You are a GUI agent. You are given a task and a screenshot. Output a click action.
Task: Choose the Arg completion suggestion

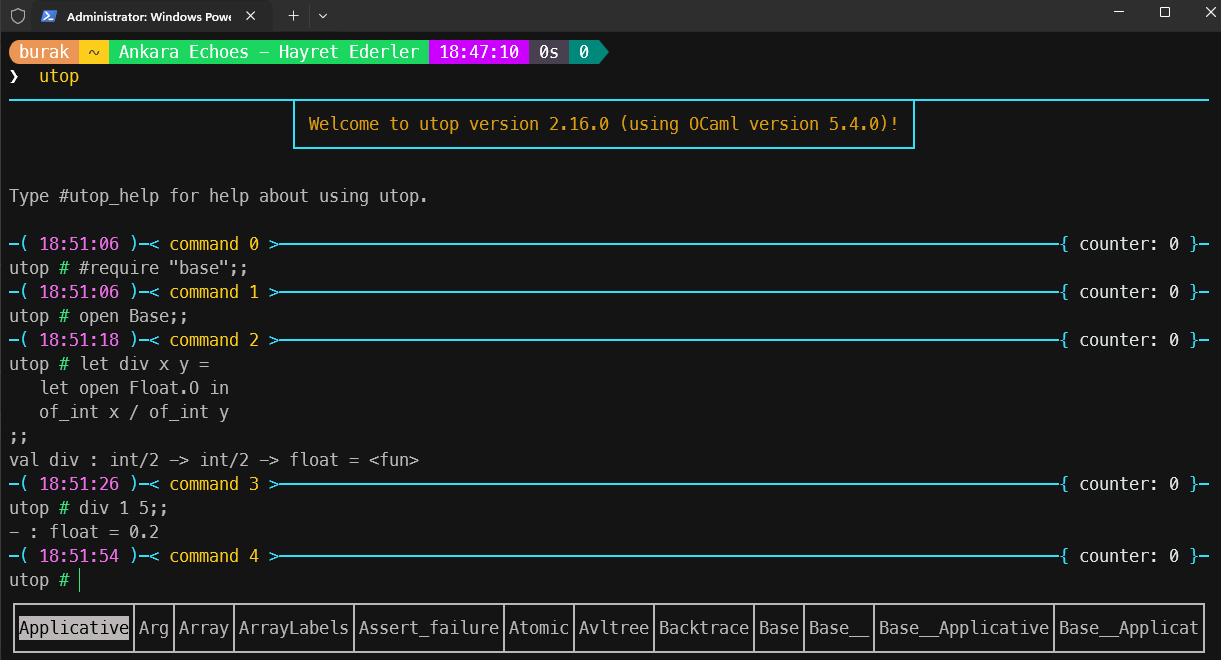[x=154, y=628]
